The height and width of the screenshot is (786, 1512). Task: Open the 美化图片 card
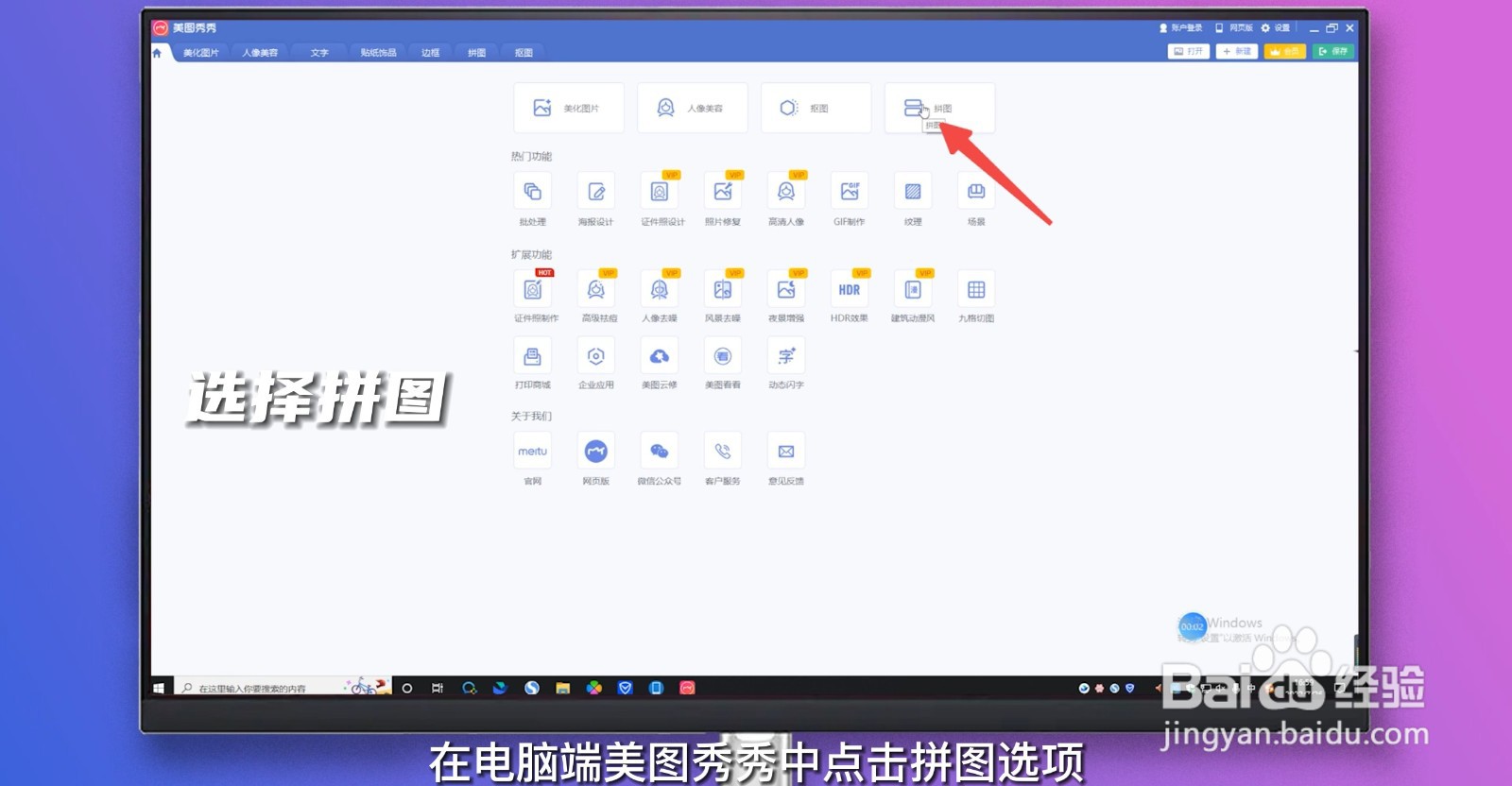[569, 108]
